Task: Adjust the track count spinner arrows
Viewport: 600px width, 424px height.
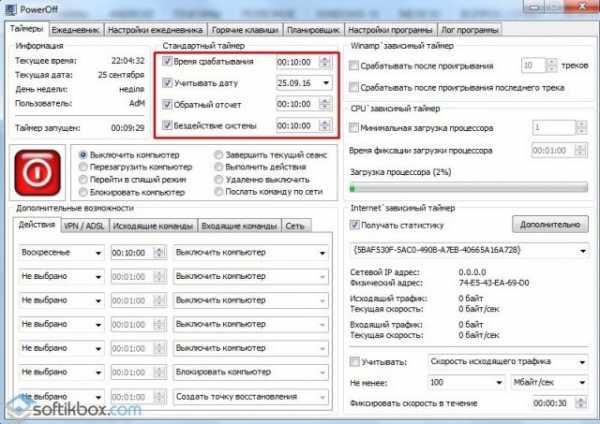Action: [x=552, y=65]
